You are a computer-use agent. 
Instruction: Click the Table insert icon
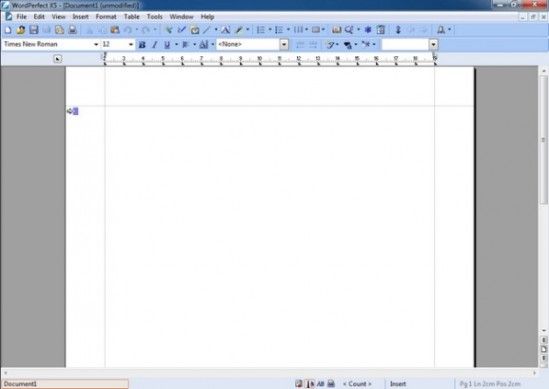(x=316, y=30)
